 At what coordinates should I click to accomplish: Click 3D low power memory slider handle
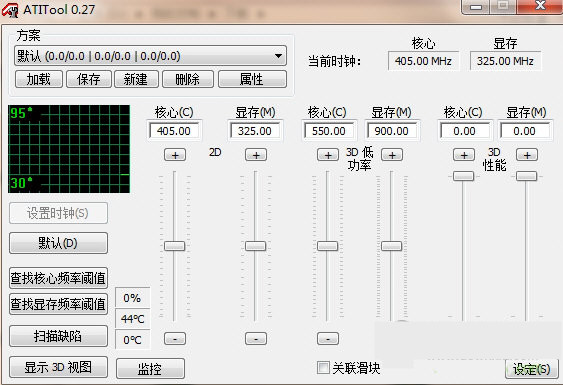pyautogui.click(x=391, y=246)
